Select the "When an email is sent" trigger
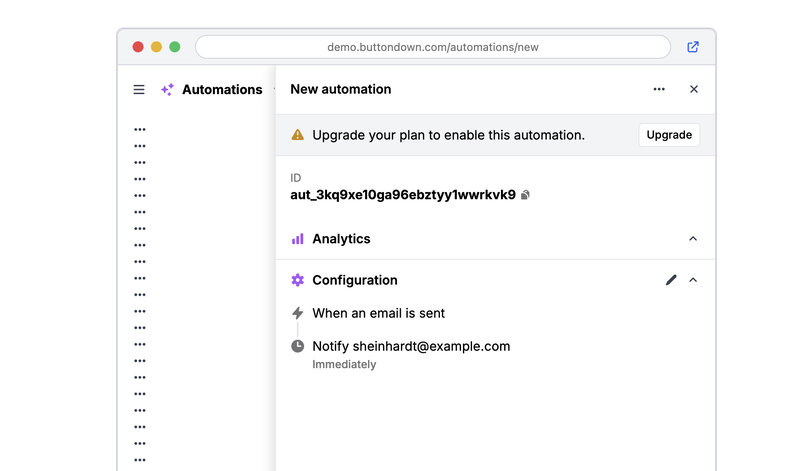800x471 pixels. 378,313
